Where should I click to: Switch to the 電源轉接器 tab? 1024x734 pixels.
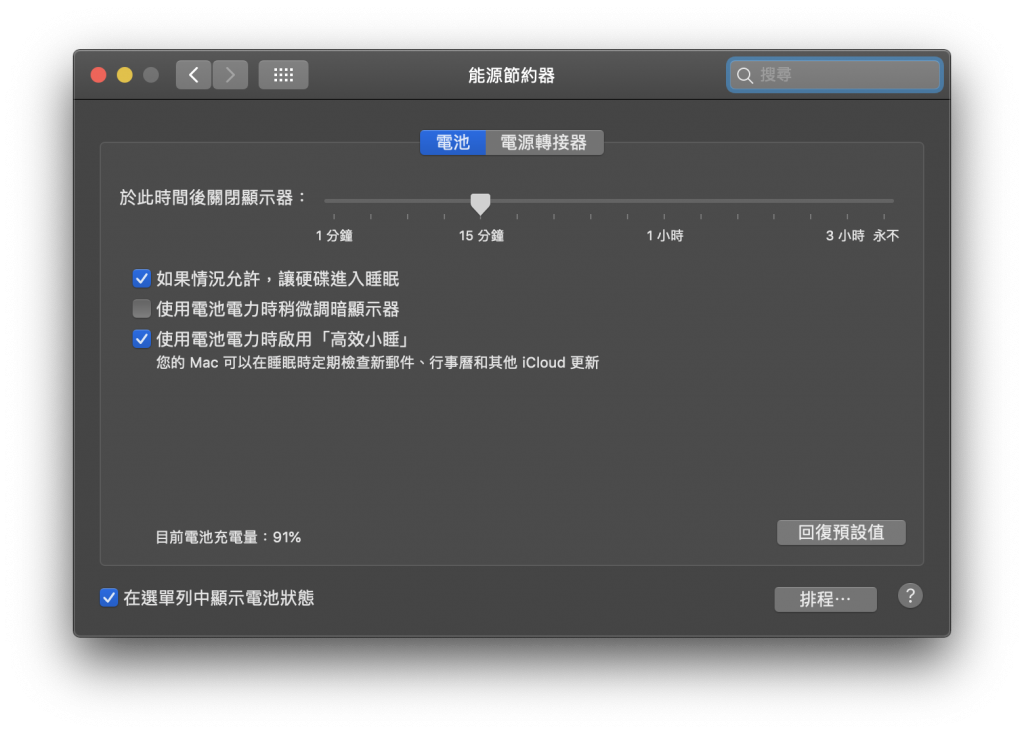point(544,142)
